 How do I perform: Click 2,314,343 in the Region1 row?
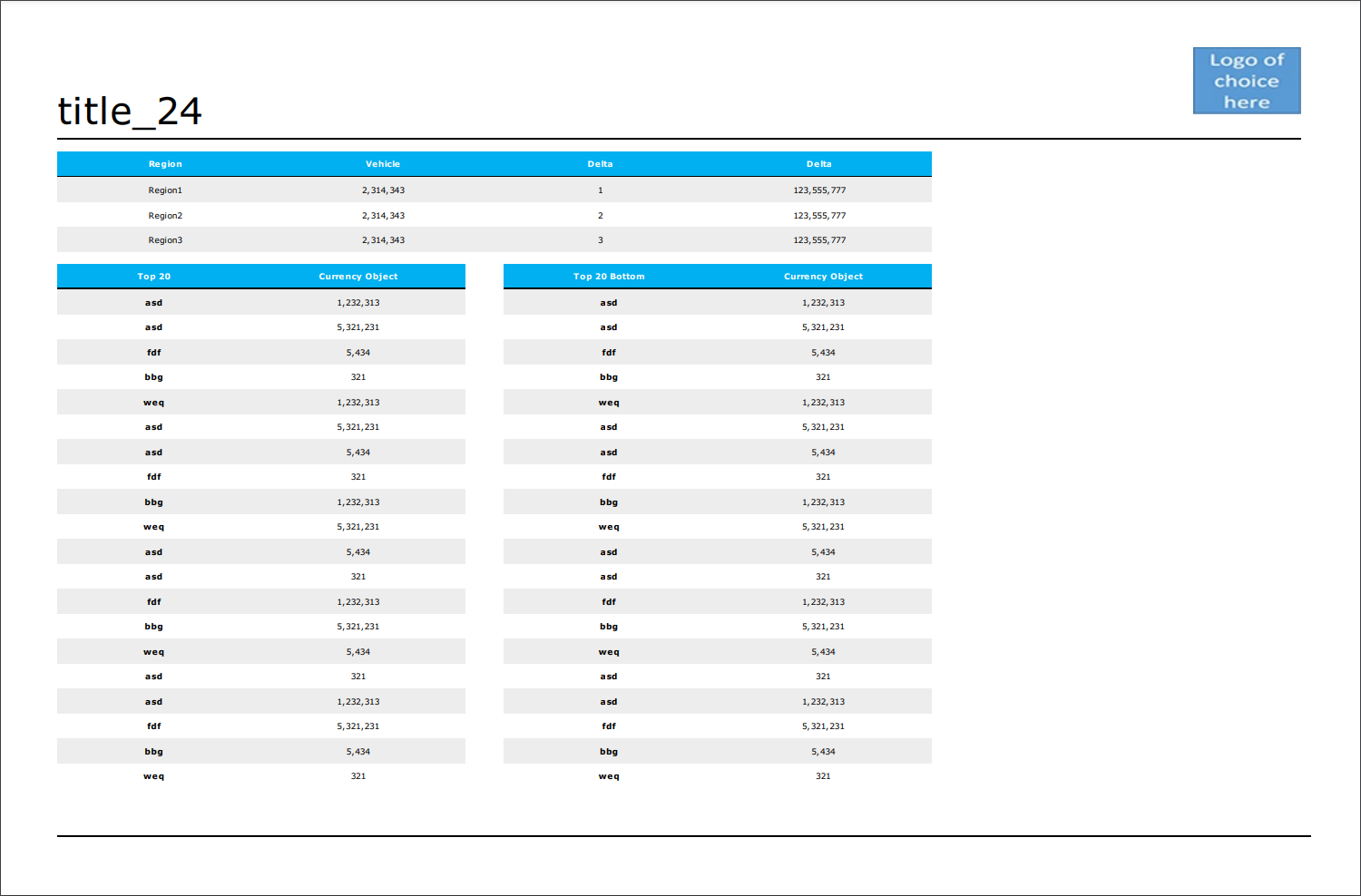point(383,190)
